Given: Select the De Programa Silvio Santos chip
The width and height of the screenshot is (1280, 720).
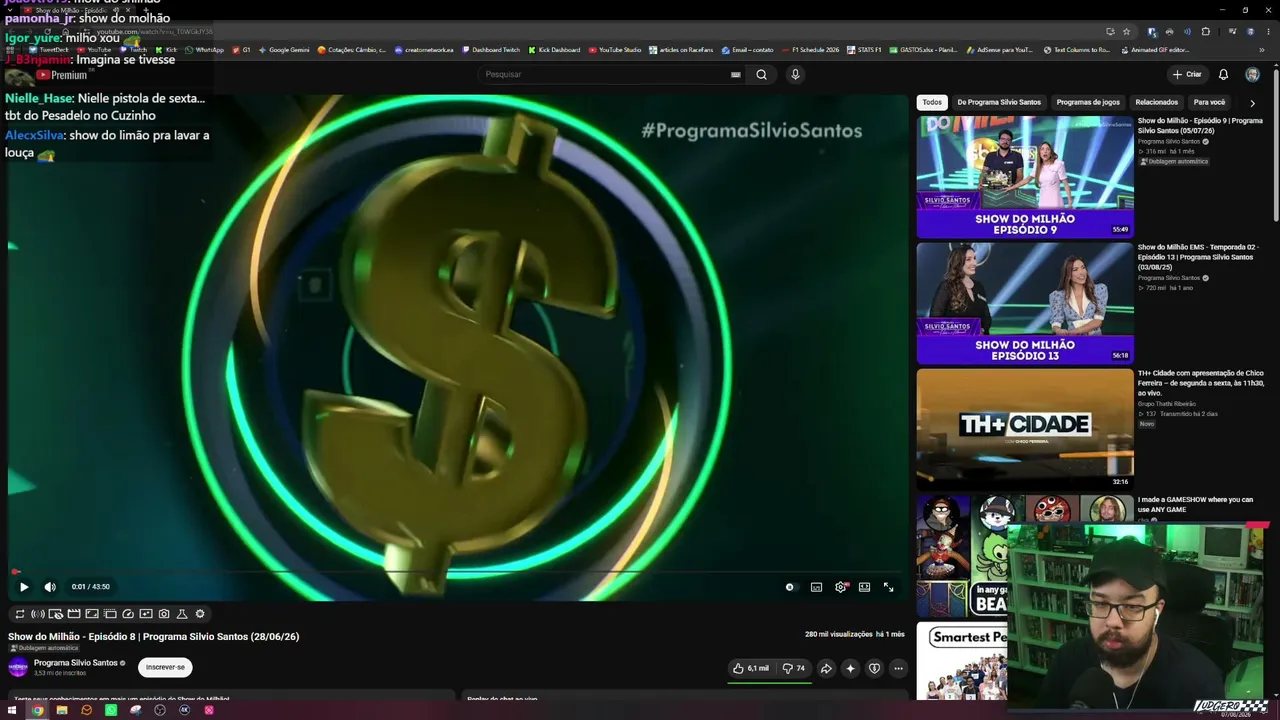Looking at the screenshot, I should (x=999, y=102).
